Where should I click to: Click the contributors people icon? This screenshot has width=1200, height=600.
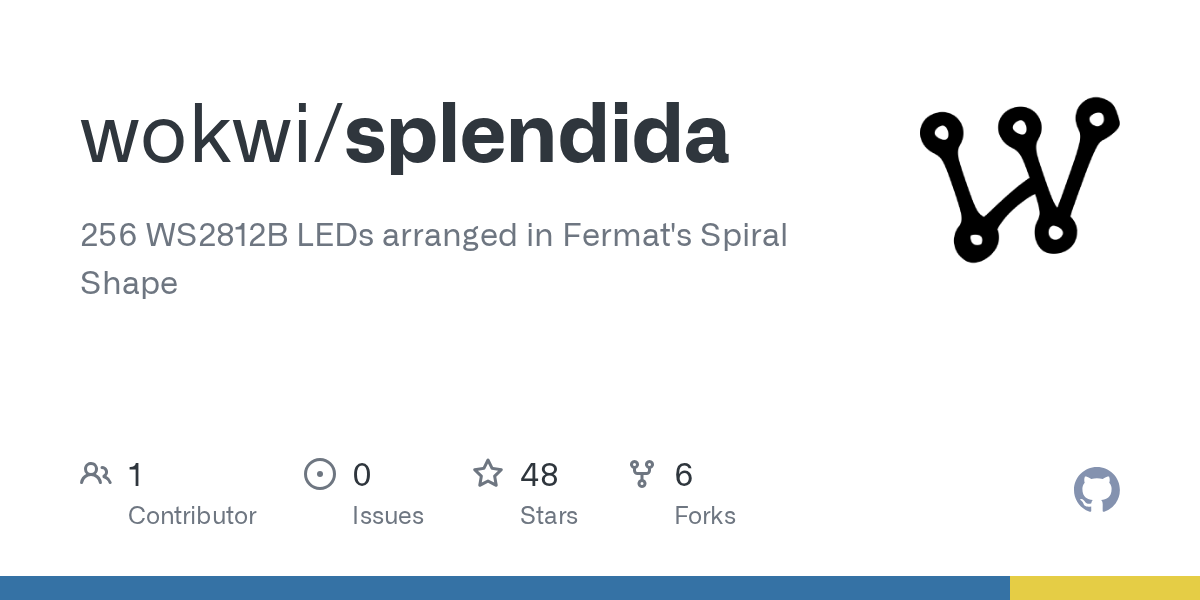[x=96, y=474]
